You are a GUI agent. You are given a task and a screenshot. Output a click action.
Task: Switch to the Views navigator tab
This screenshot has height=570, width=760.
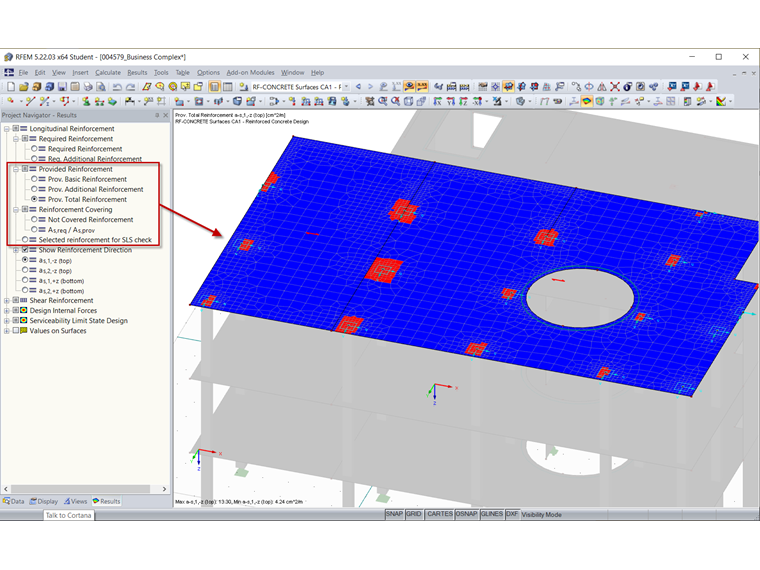click(76, 501)
